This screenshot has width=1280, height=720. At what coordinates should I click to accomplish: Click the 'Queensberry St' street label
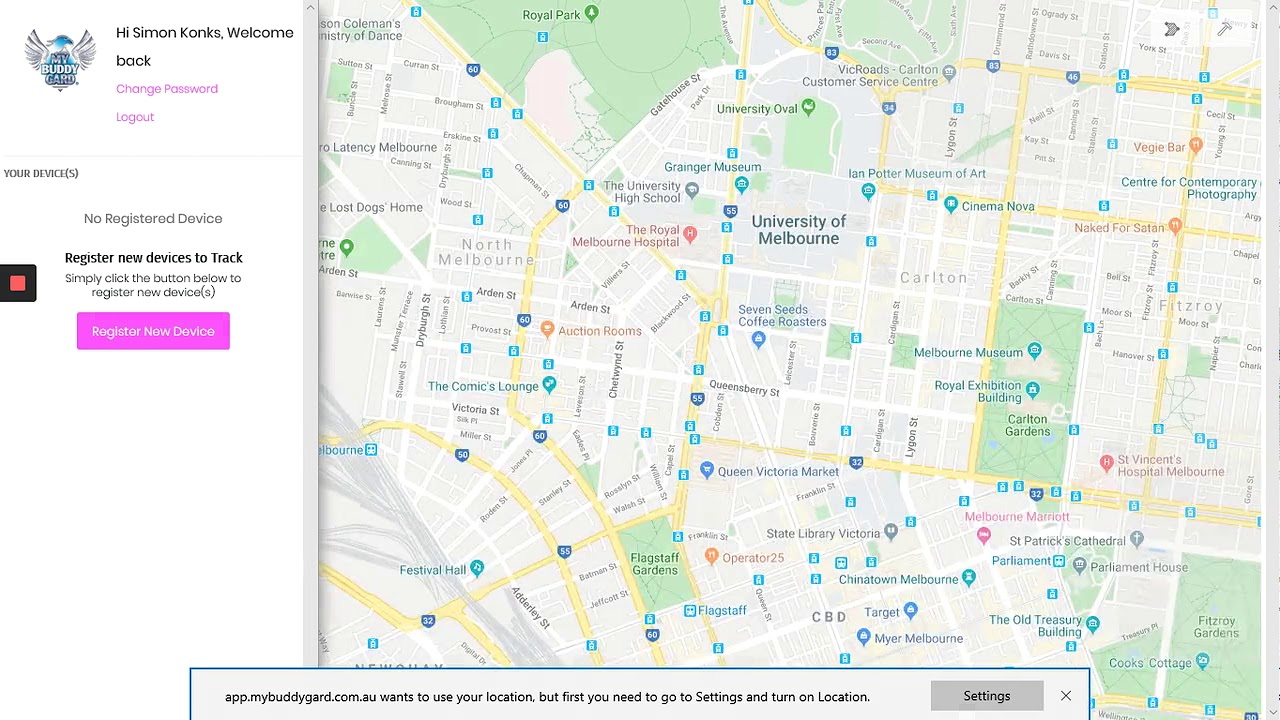tap(744, 387)
